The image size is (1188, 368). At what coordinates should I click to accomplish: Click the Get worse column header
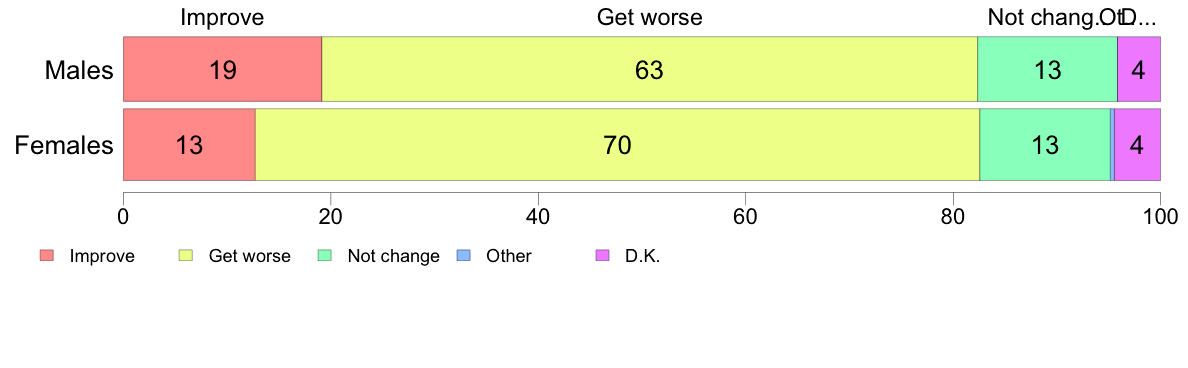[649, 17]
